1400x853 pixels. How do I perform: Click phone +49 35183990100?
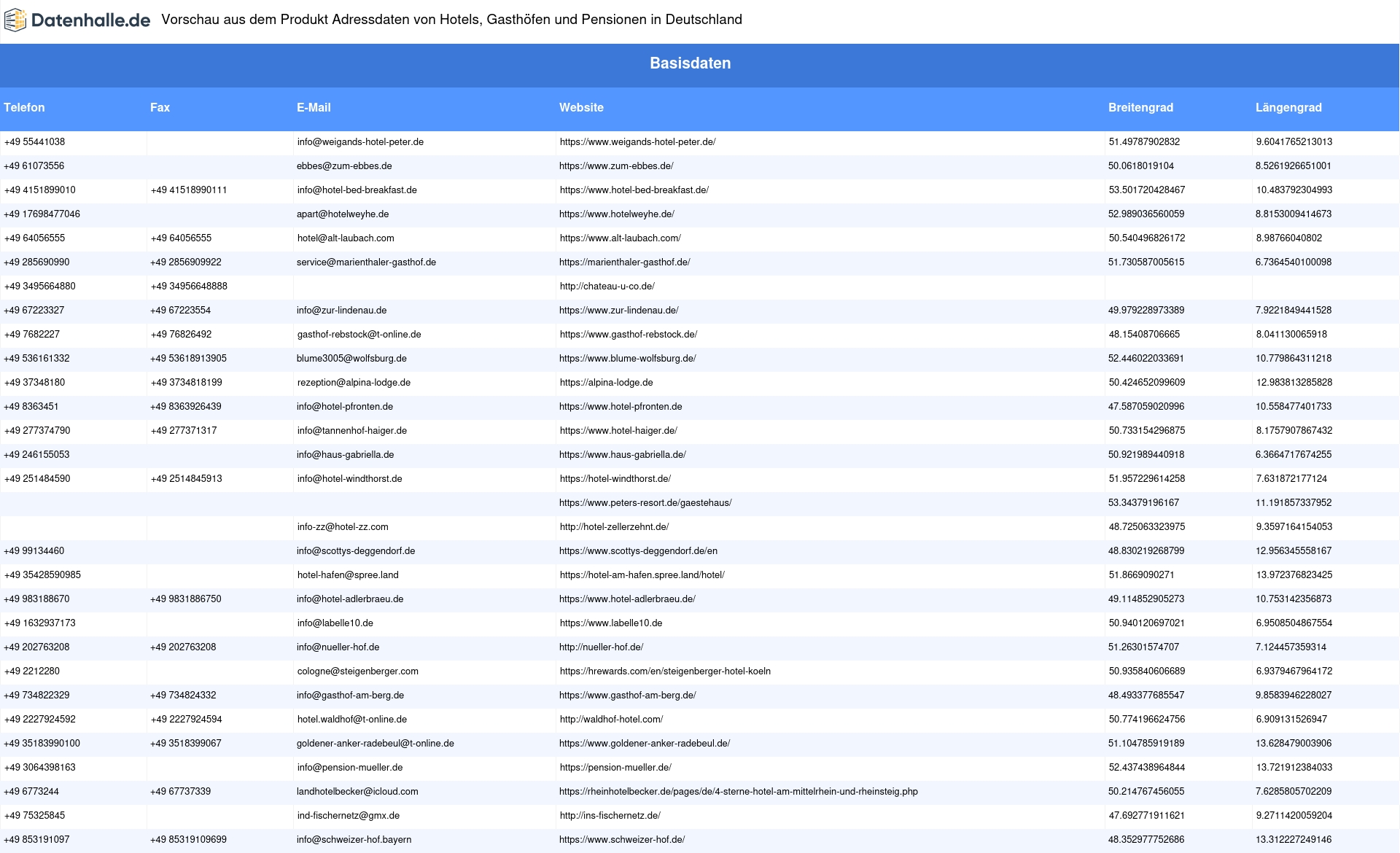(x=42, y=744)
